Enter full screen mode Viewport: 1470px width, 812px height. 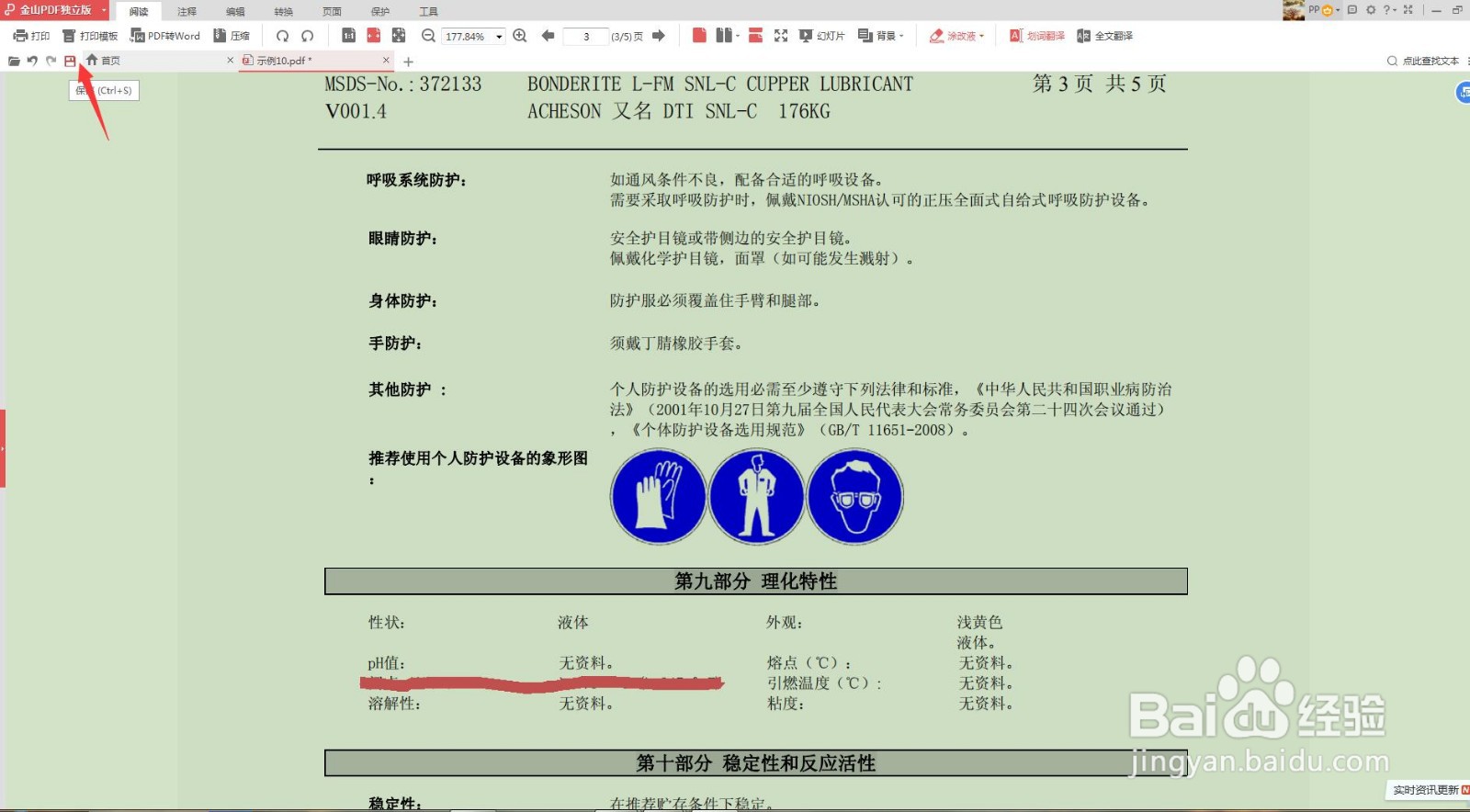click(781, 36)
